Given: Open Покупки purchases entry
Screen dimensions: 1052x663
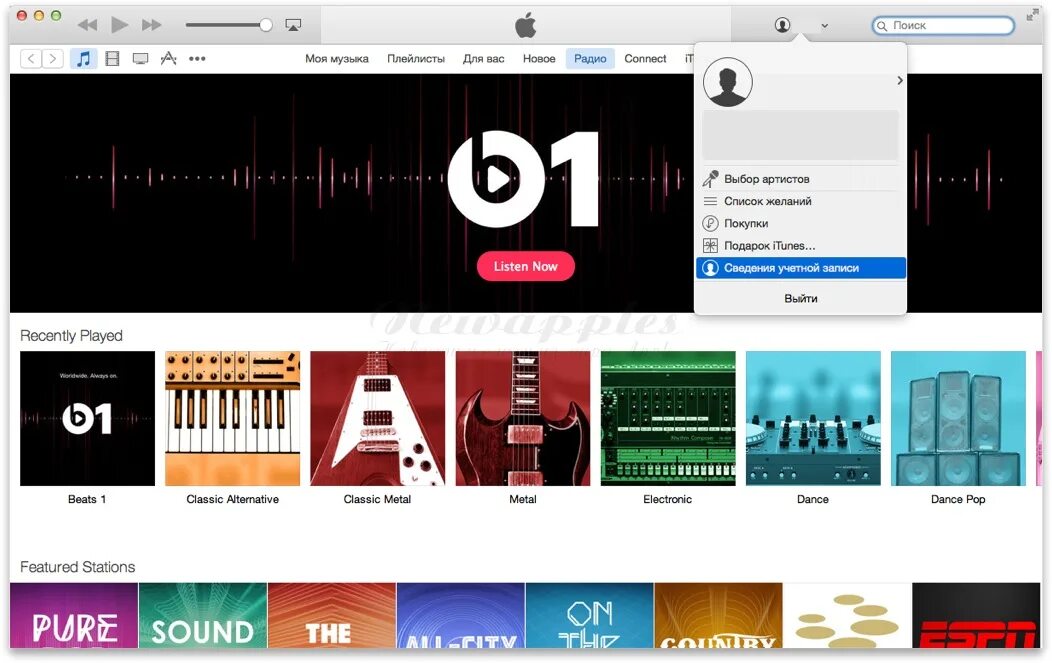Looking at the screenshot, I should [800, 223].
